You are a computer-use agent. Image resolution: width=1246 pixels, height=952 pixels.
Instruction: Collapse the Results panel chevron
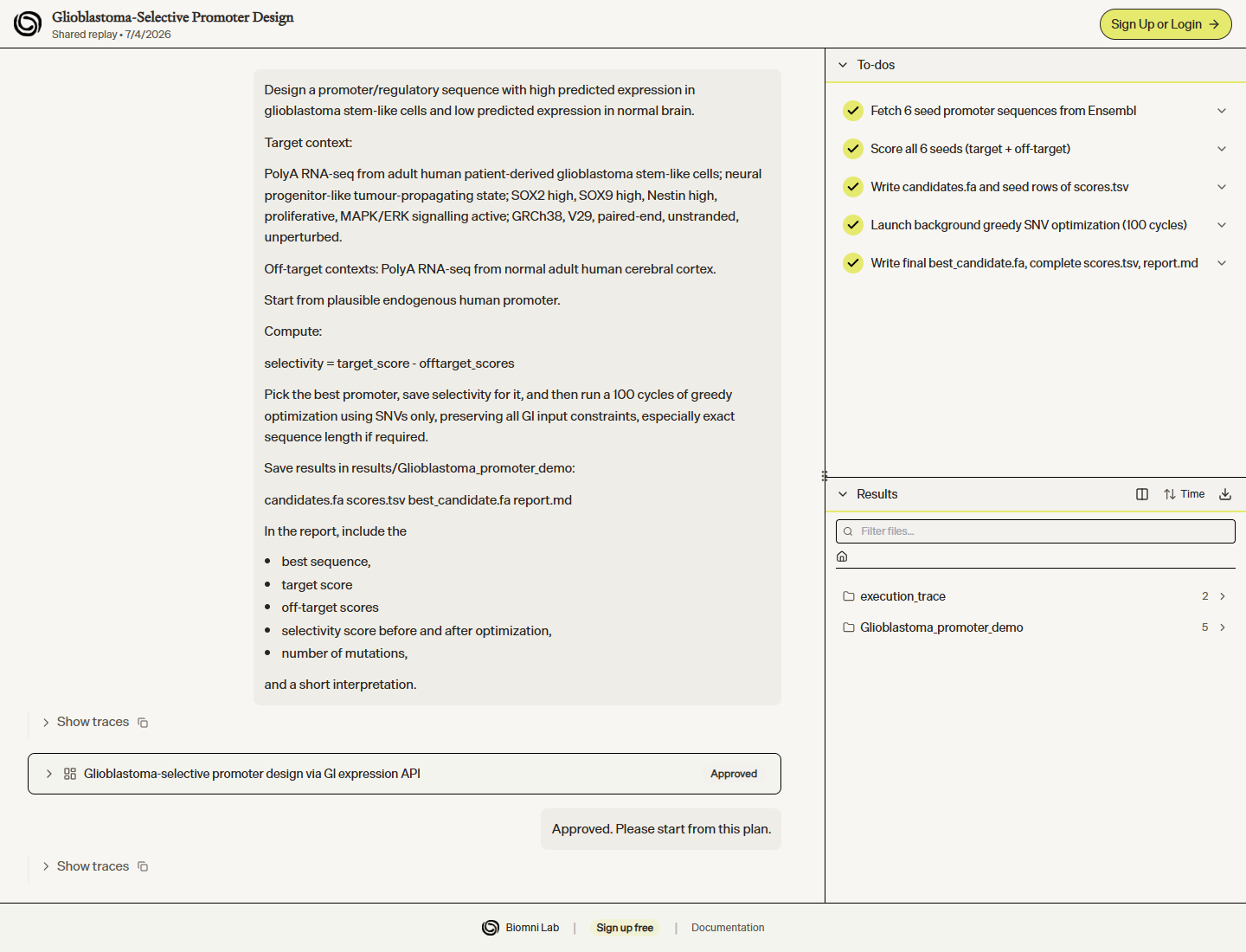pyautogui.click(x=843, y=494)
